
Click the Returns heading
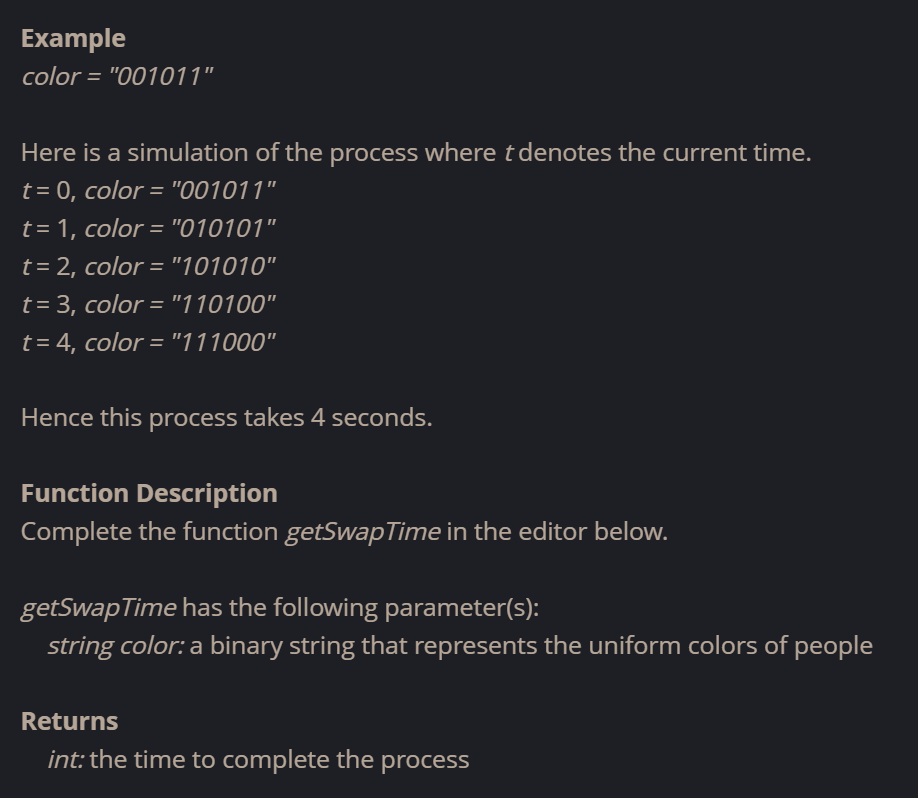70,721
